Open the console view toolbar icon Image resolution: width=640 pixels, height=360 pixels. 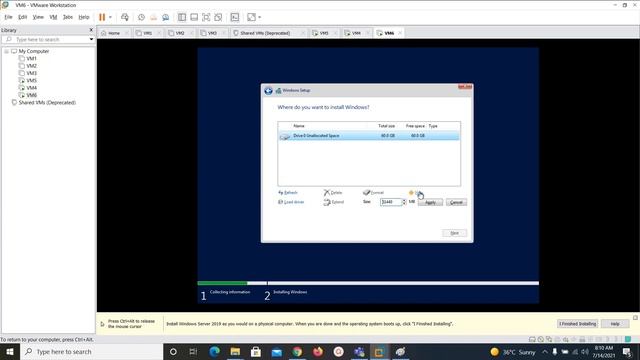coord(235,17)
